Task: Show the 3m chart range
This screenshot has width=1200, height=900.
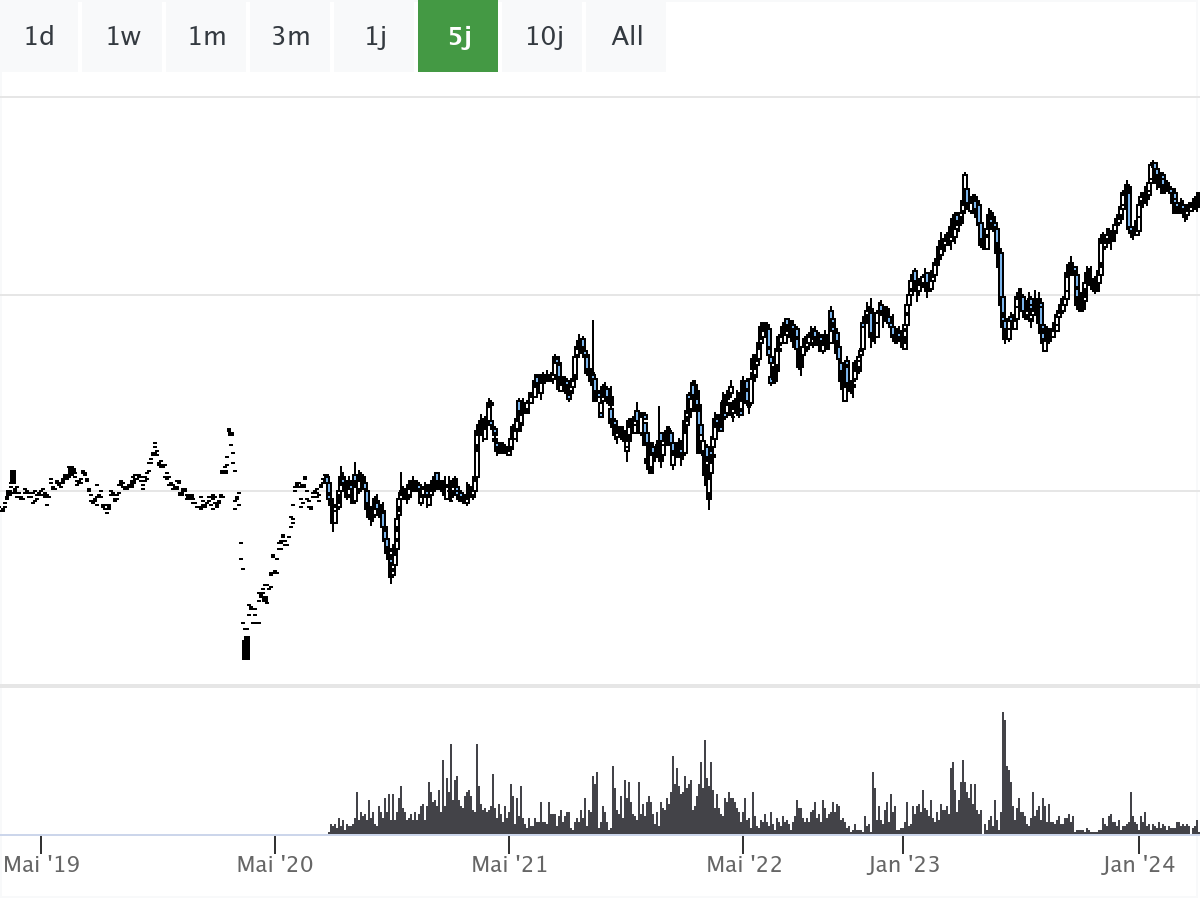Action: (291, 37)
